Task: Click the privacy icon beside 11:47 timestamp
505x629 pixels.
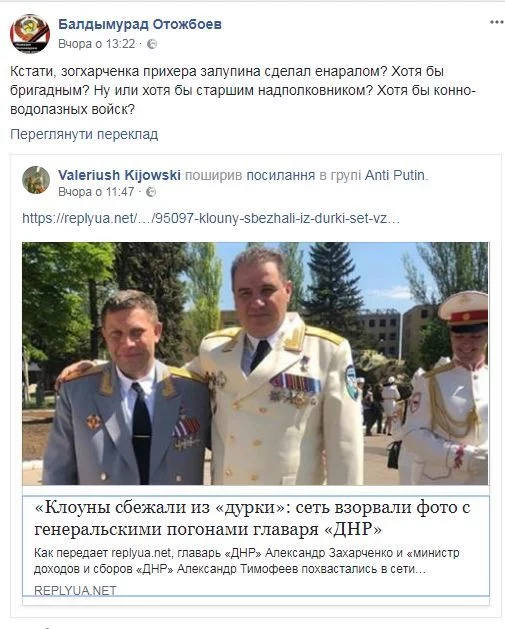Action: tap(151, 192)
